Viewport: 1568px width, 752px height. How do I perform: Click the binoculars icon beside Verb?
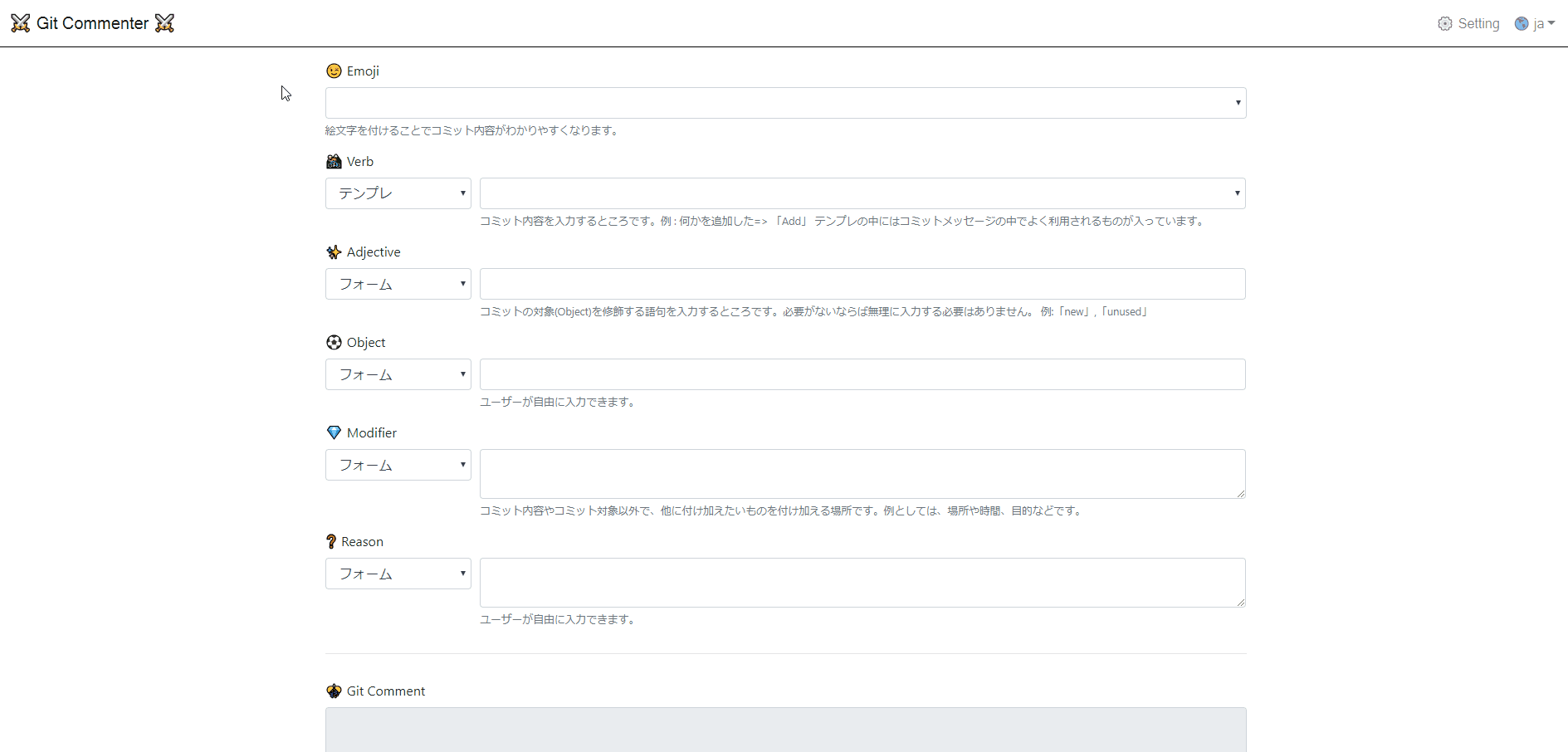pos(334,161)
